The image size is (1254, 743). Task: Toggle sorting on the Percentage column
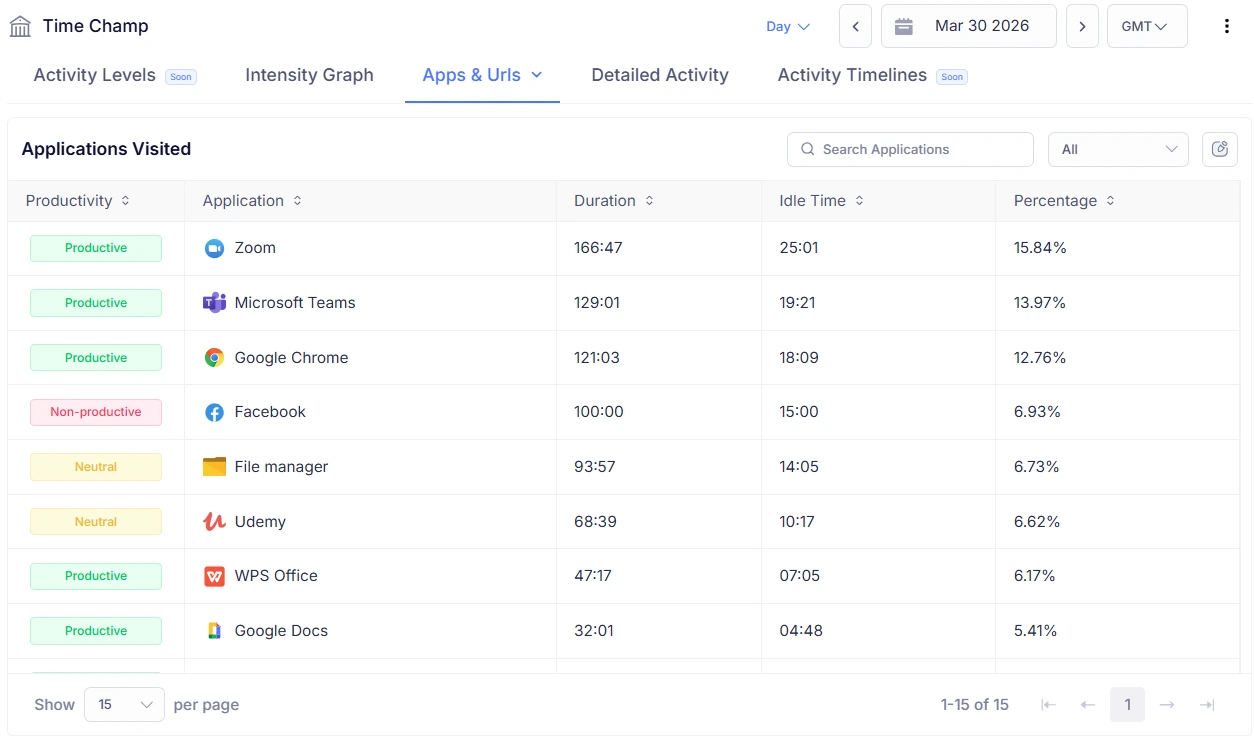(1109, 200)
